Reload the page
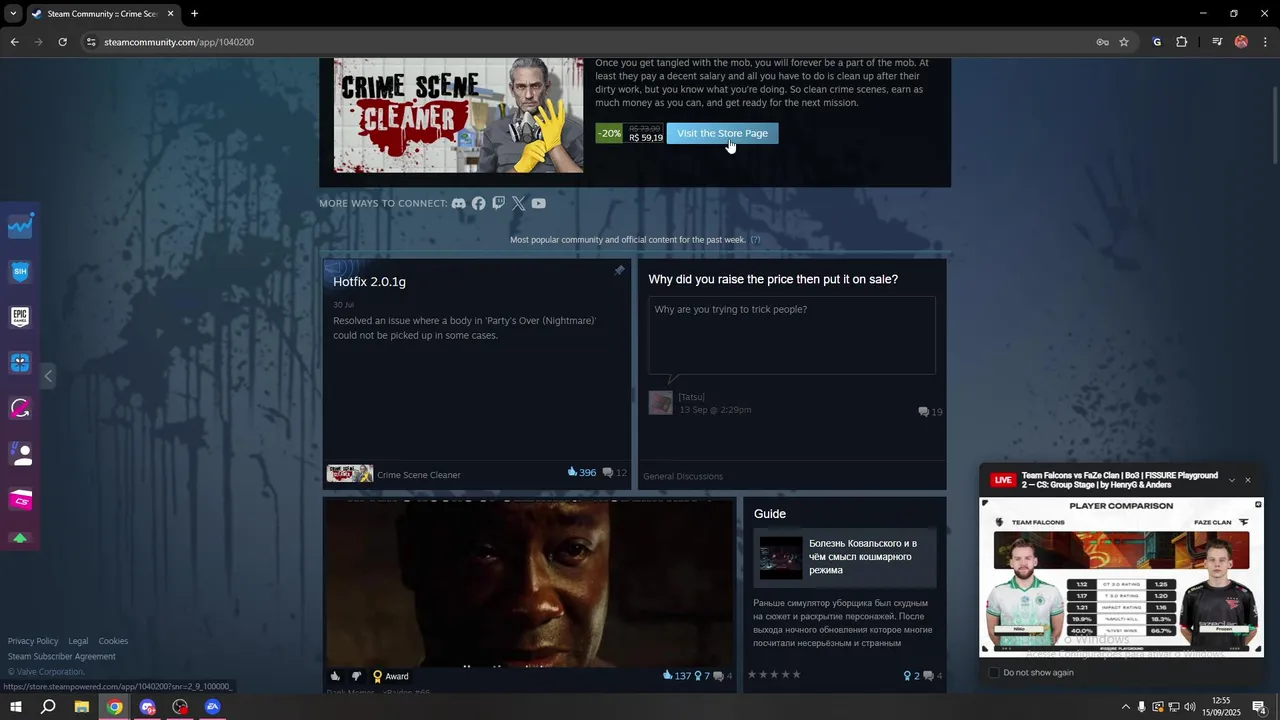The image size is (1280, 720). pos(62,42)
